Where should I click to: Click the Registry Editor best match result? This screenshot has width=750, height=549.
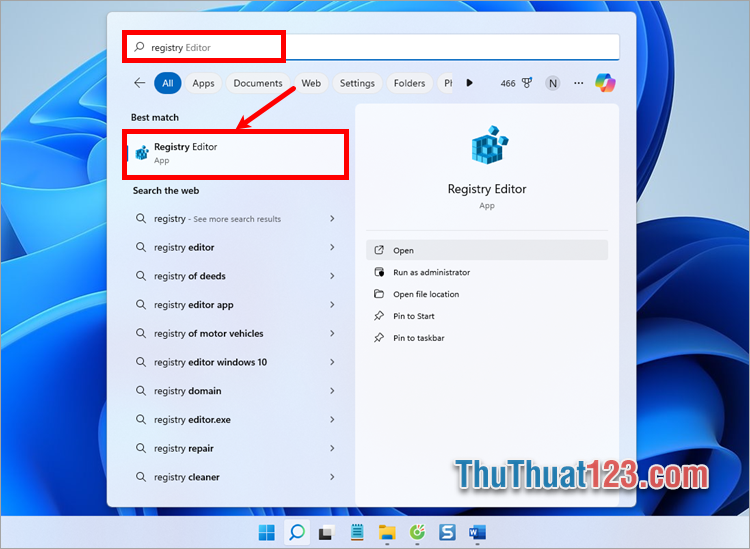(235, 154)
